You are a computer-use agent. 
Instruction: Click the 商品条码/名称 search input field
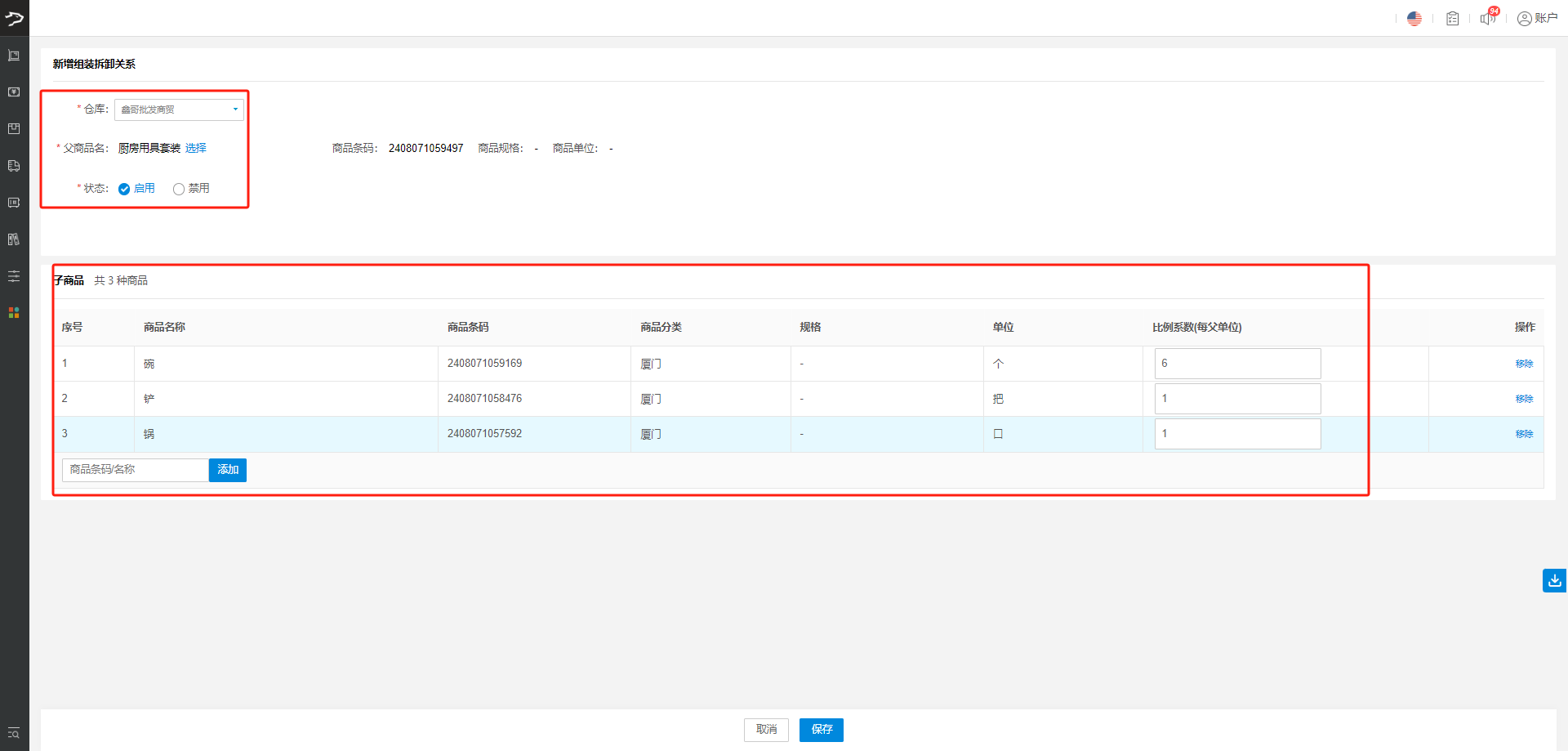tap(135, 470)
